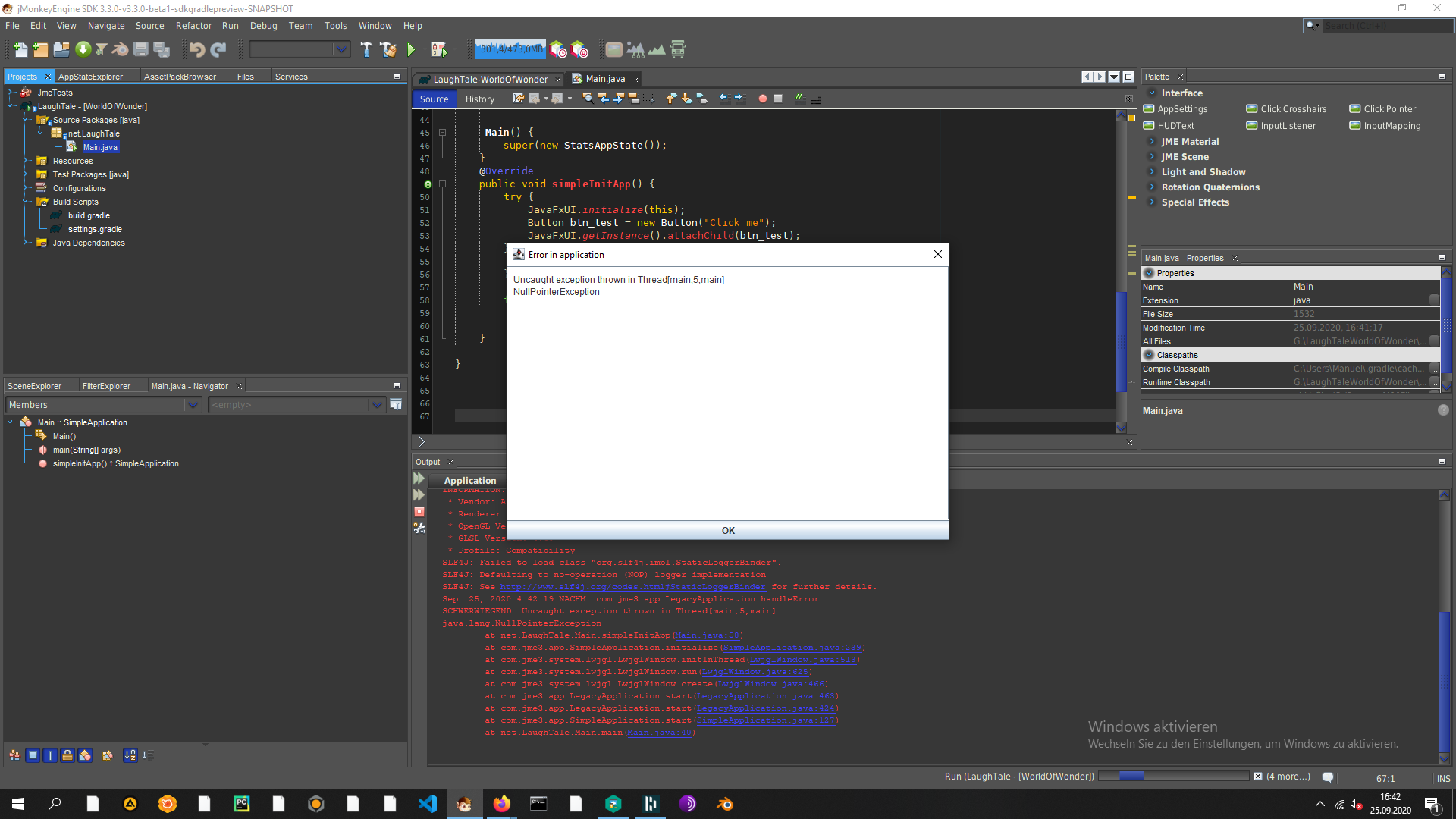Image resolution: width=1456 pixels, height=819 pixels.
Task: Toggle Show Static Members in Navigator
Action: point(50,755)
